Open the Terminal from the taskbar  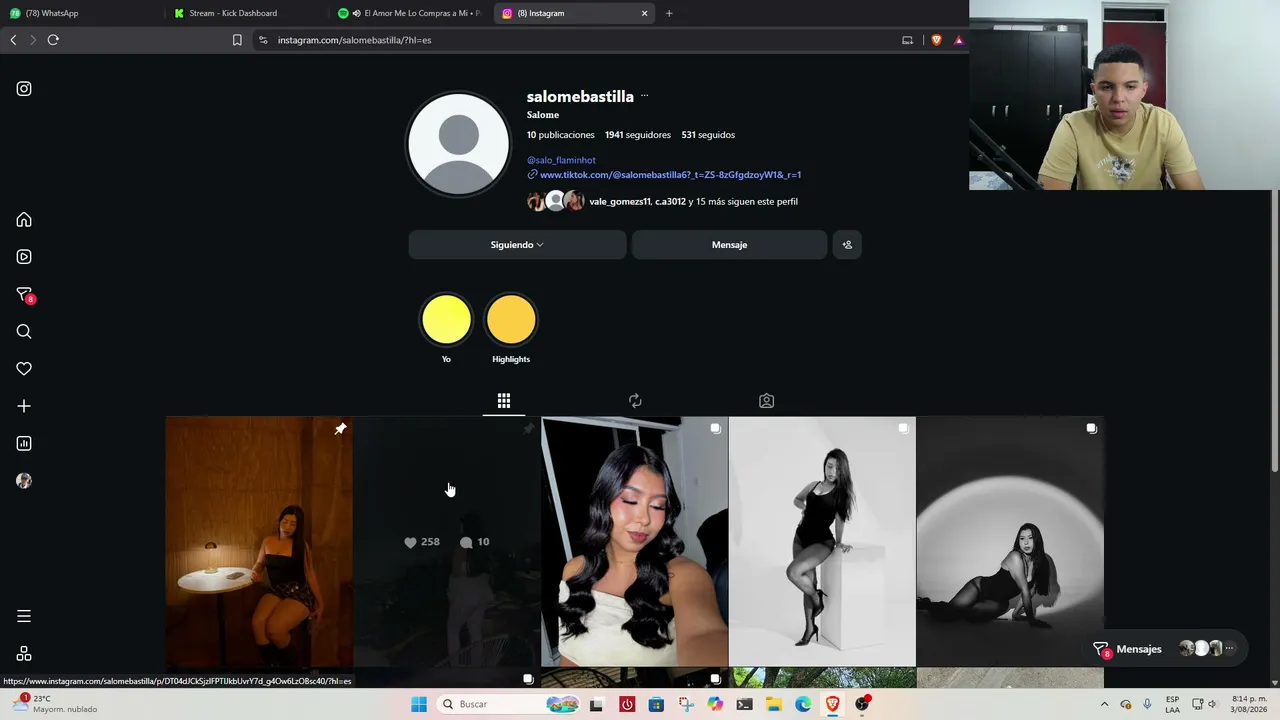pyautogui.click(x=744, y=704)
